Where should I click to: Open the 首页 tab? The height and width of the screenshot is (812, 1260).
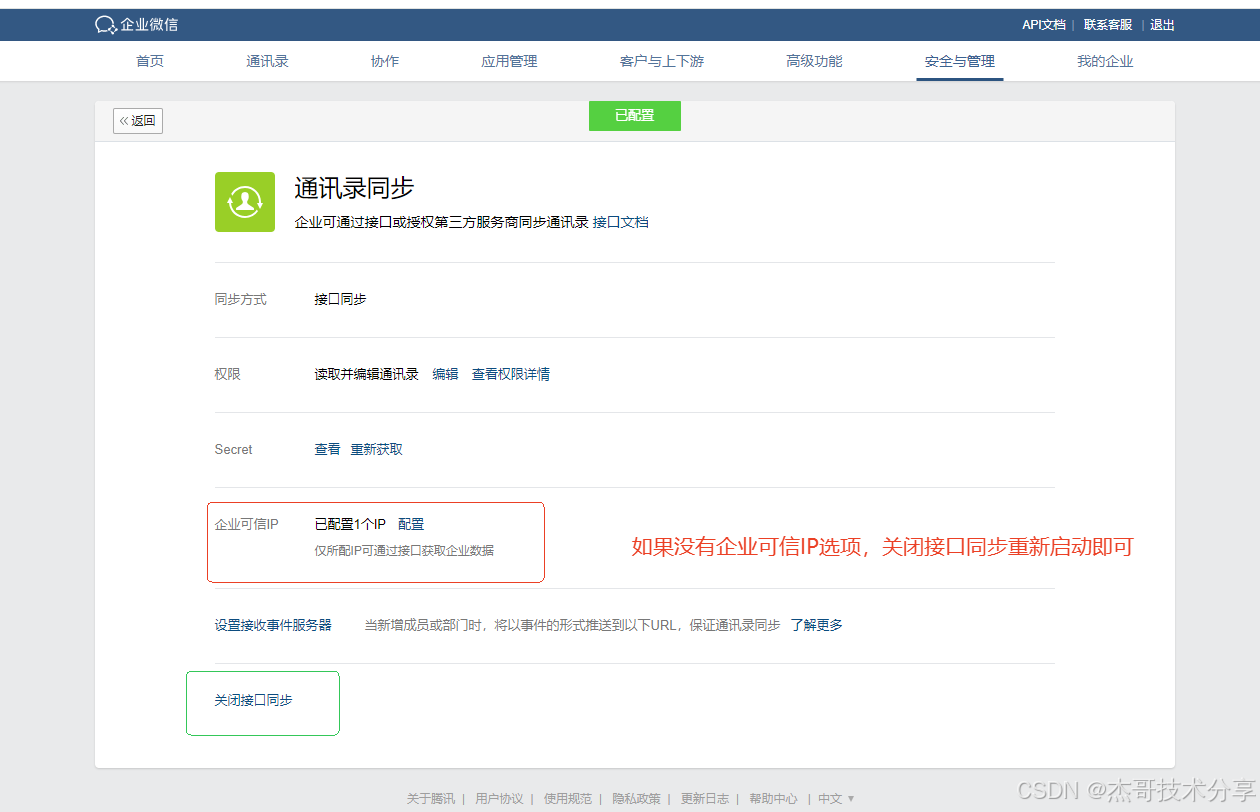click(x=150, y=61)
